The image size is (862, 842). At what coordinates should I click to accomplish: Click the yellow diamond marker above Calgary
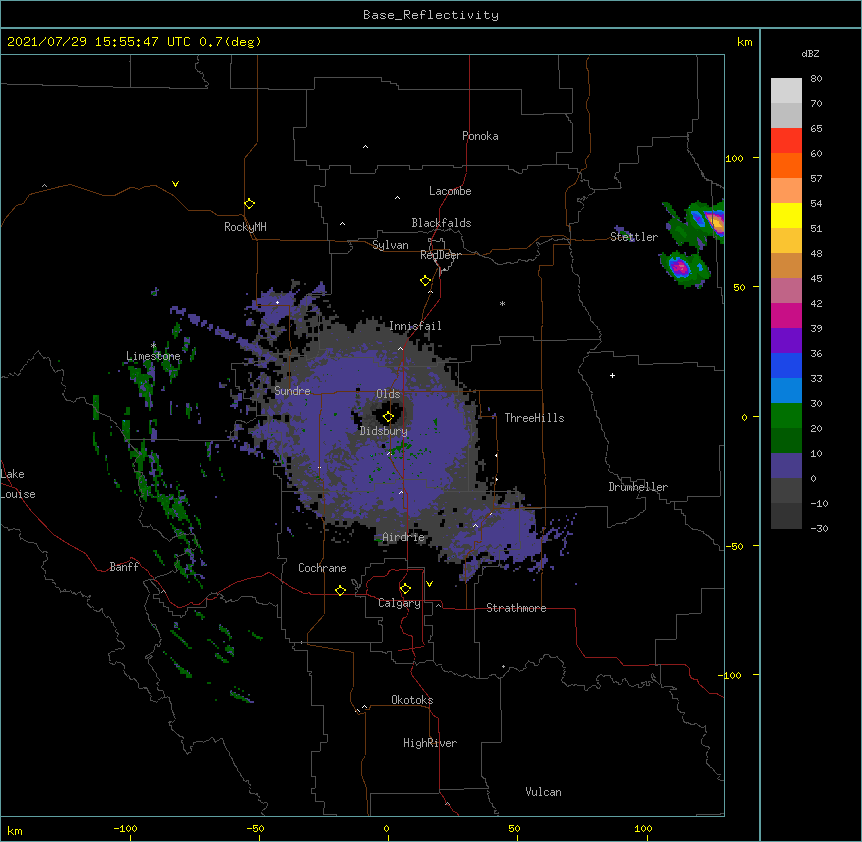pyautogui.click(x=405, y=589)
